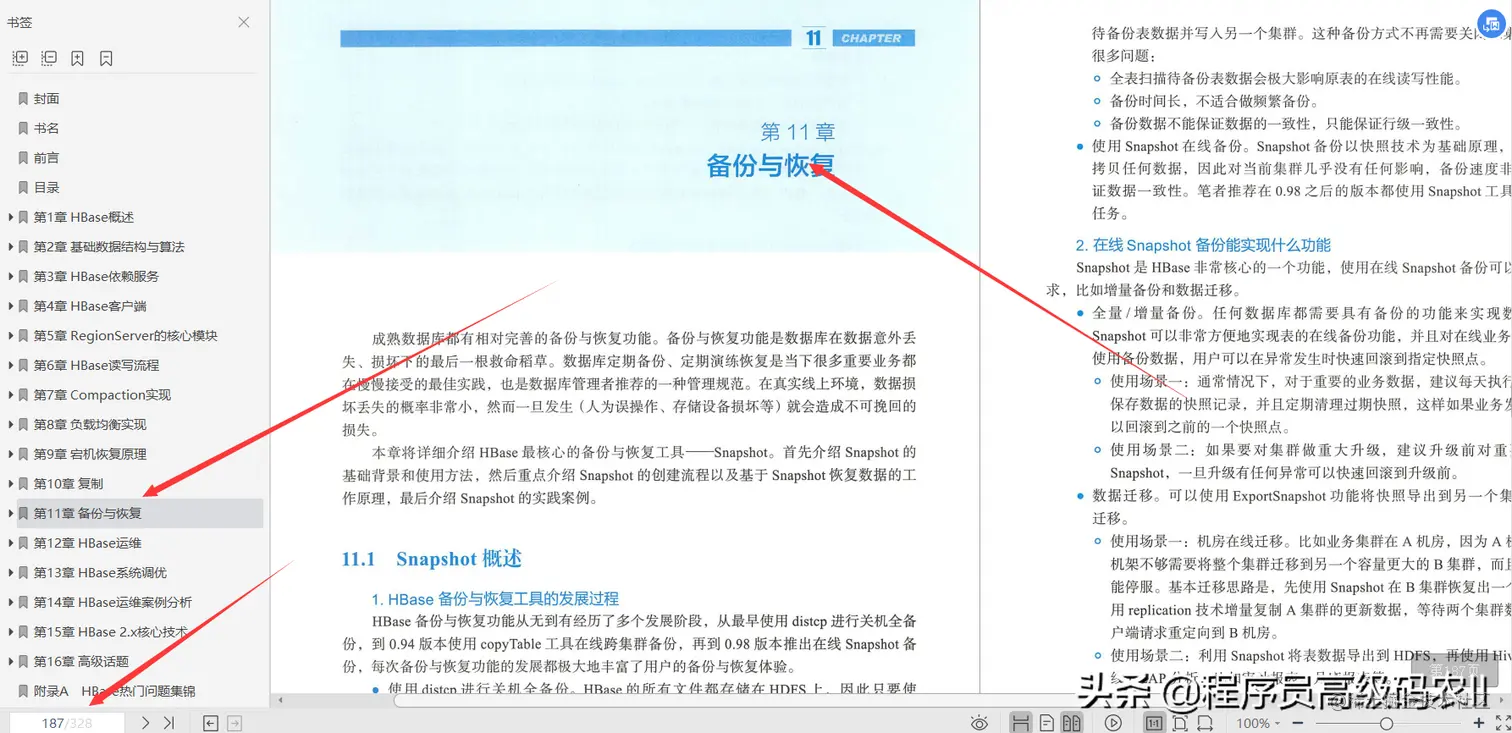Collapse all bookmarks in the panel
Screen dimensions: 1512x733
point(48,58)
